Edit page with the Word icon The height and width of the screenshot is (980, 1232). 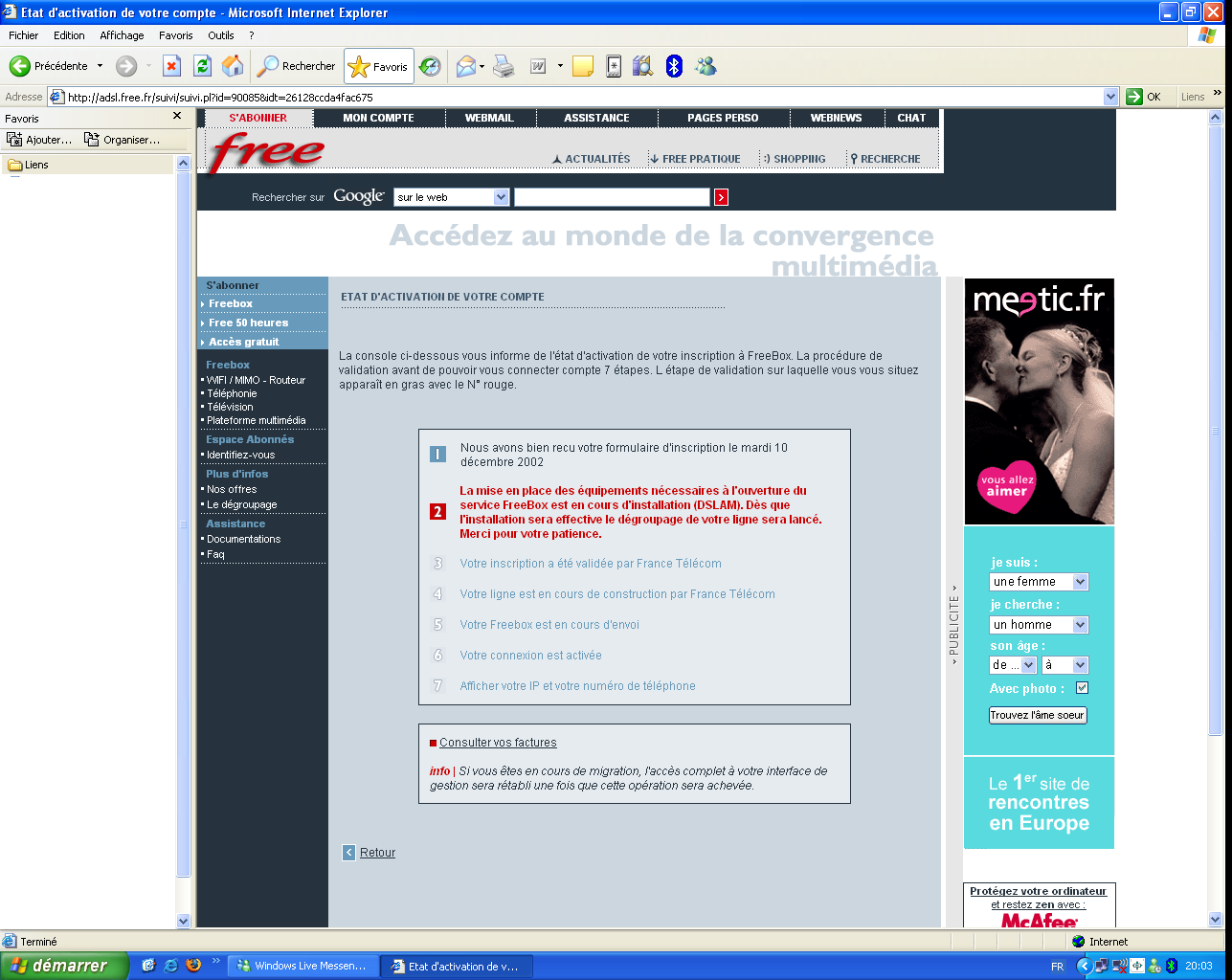[539, 66]
